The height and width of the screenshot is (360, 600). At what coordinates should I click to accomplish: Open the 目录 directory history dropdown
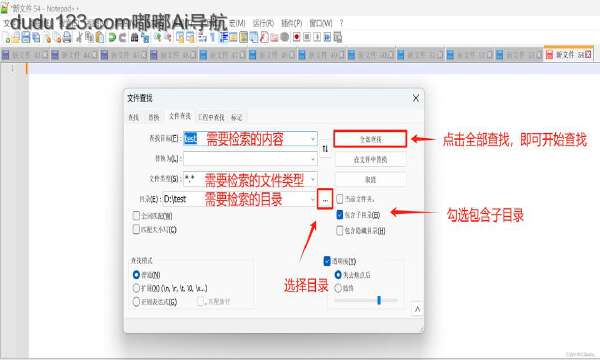(312, 199)
